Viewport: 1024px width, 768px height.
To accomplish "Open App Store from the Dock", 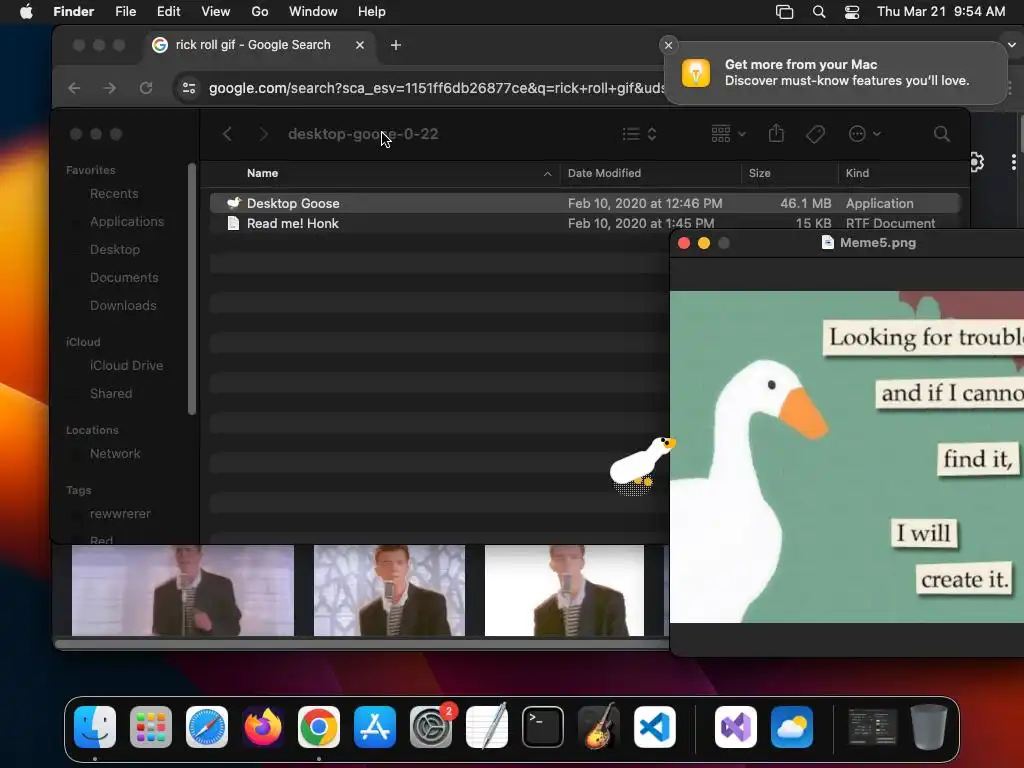I will tap(375, 727).
